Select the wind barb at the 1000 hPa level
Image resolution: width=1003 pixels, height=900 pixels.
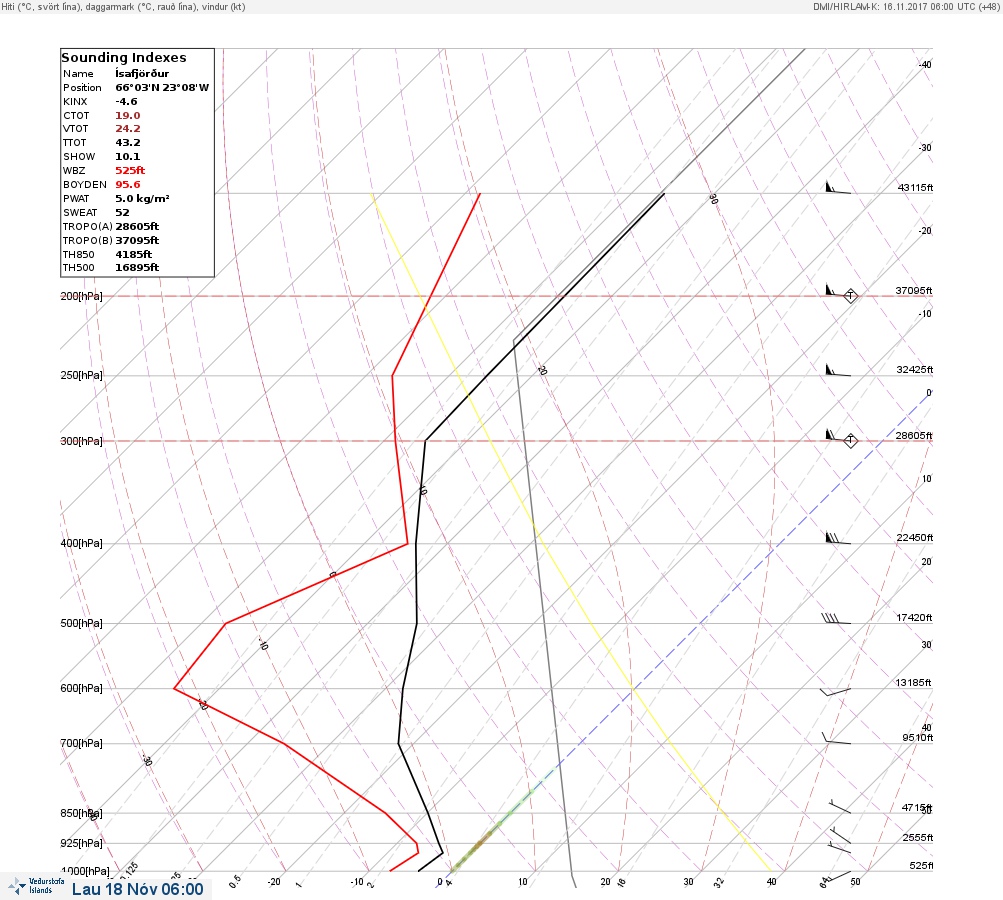(x=839, y=876)
